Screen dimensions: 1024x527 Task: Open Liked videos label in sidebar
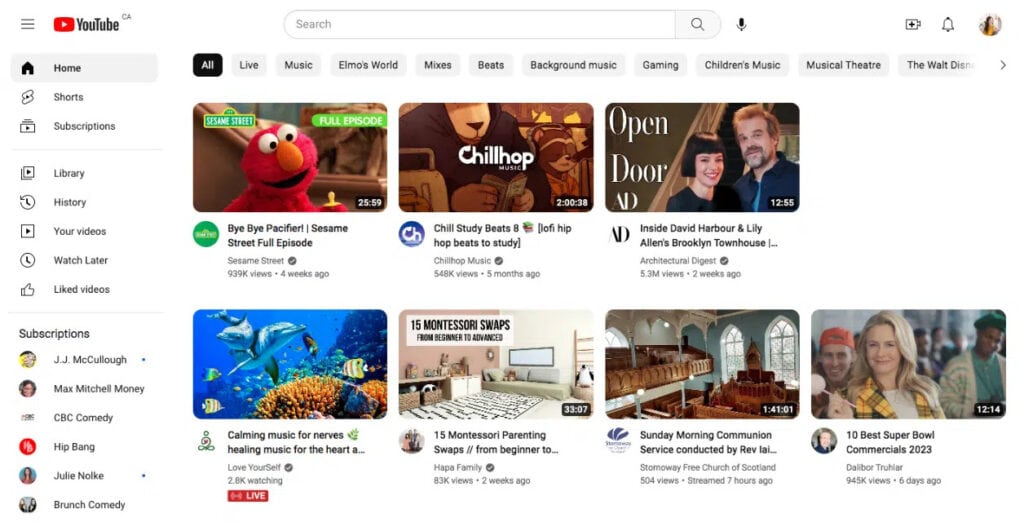tap(82, 289)
